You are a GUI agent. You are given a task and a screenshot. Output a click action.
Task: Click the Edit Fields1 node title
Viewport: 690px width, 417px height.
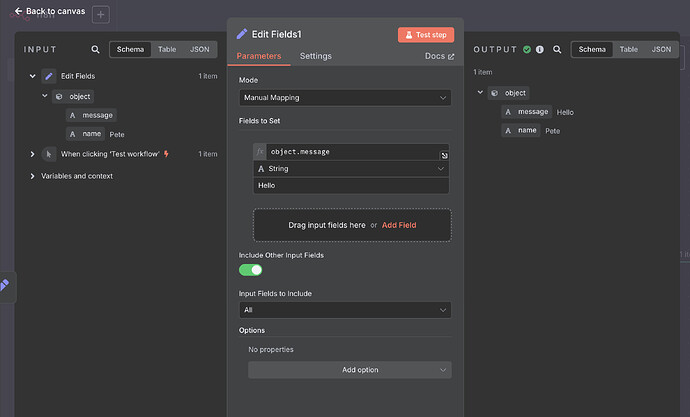[x=277, y=34]
